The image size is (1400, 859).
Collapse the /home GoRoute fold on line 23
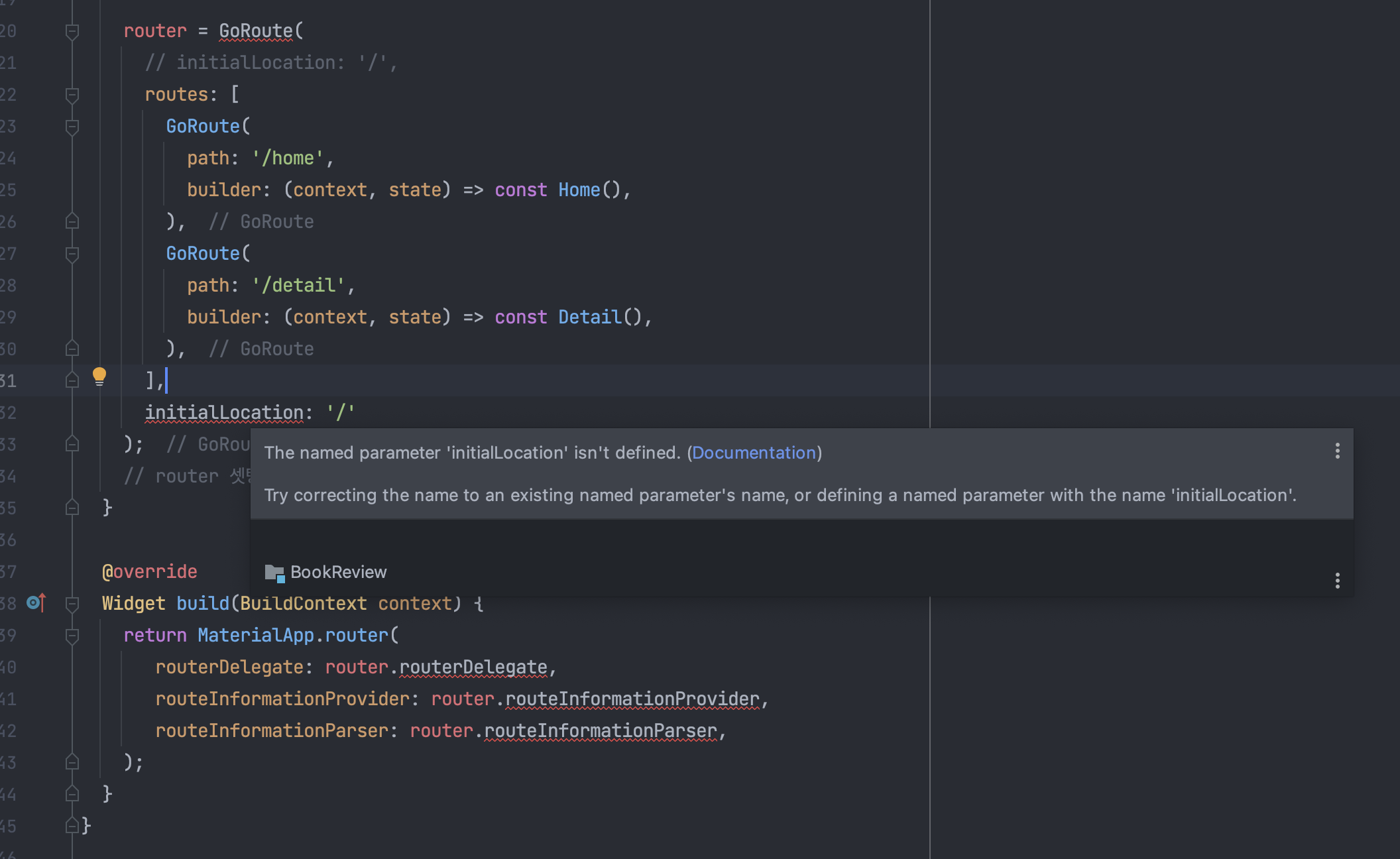click(72, 127)
